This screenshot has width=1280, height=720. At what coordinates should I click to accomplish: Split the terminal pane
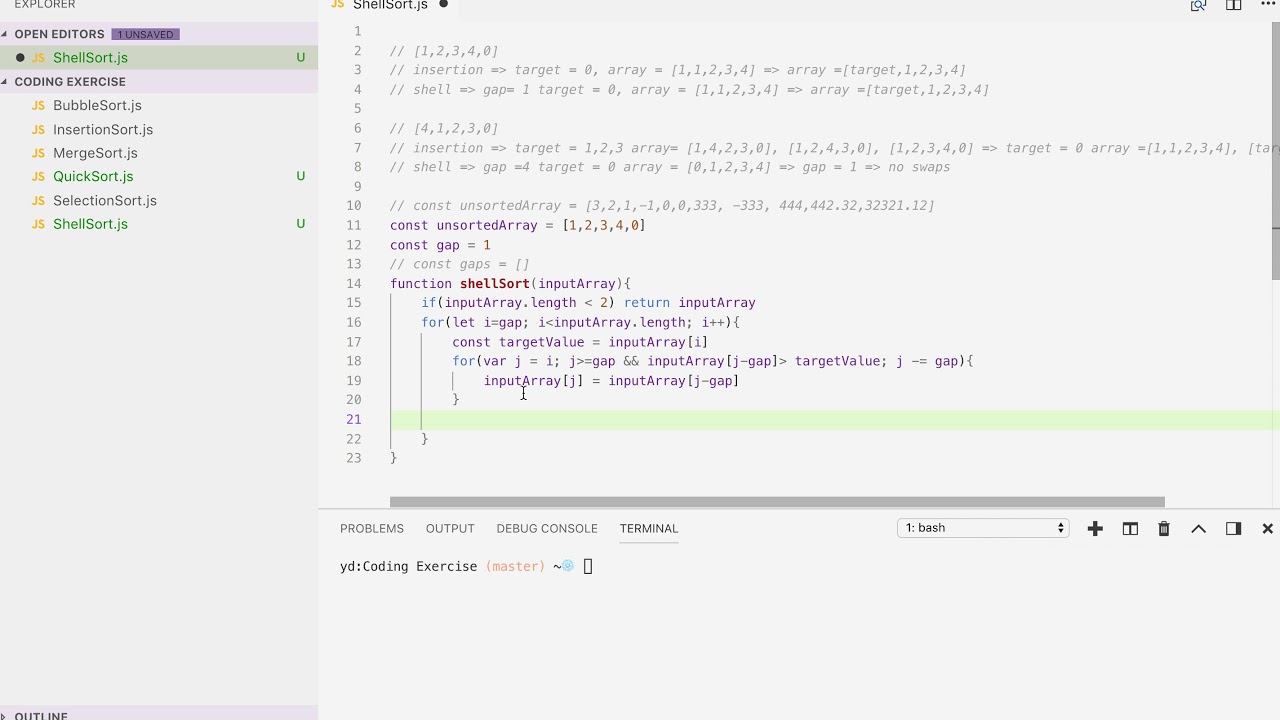click(1130, 528)
